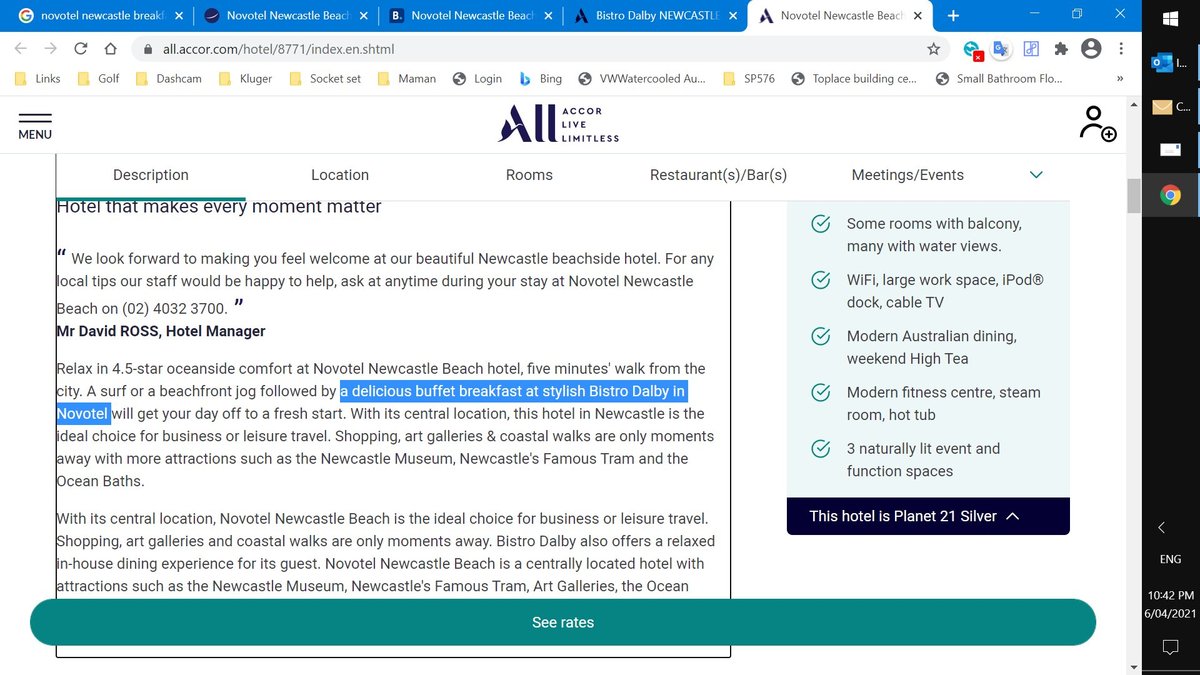Screen dimensions: 1200x675
Task: Open the Chrome profile avatar
Action: tap(1091, 49)
